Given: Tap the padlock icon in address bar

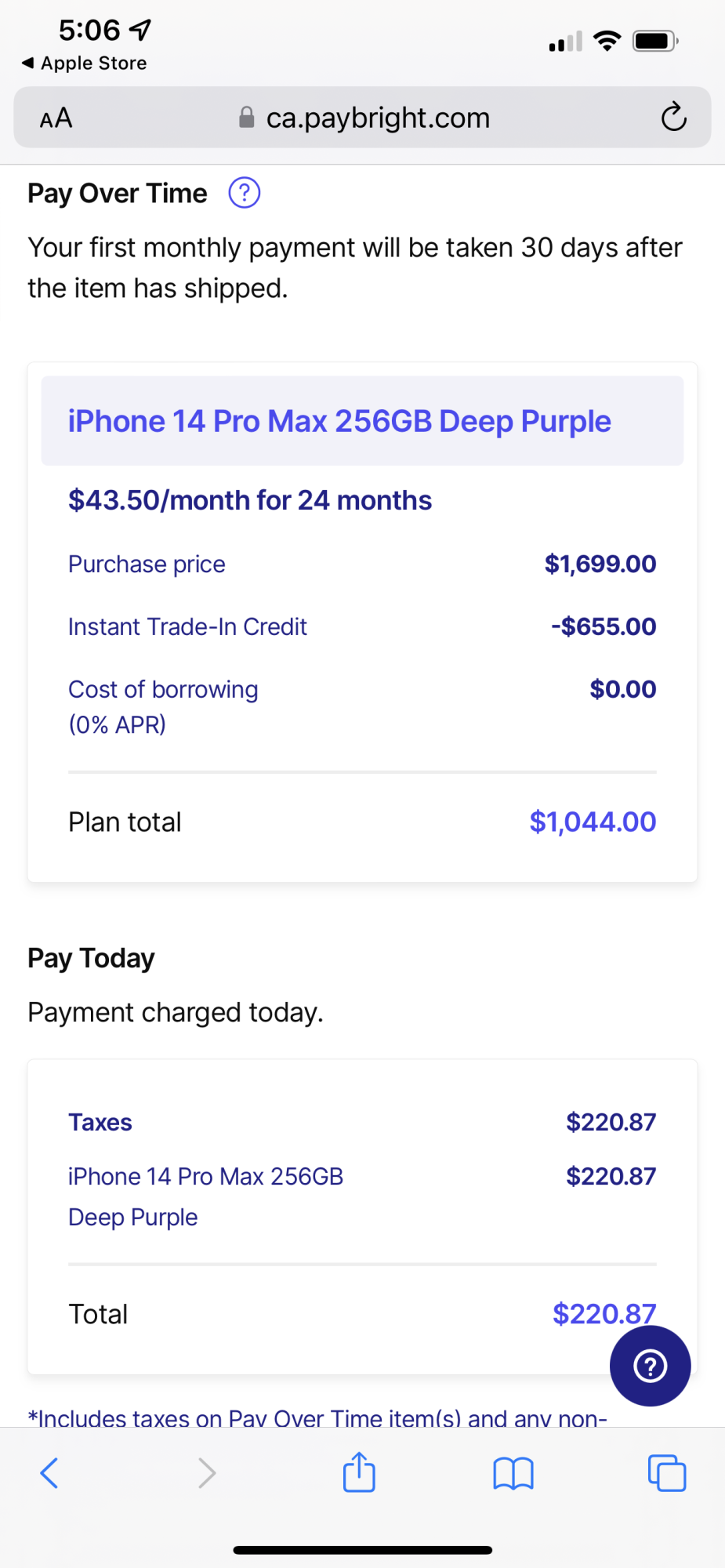Looking at the screenshot, I should tap(247, 118).
